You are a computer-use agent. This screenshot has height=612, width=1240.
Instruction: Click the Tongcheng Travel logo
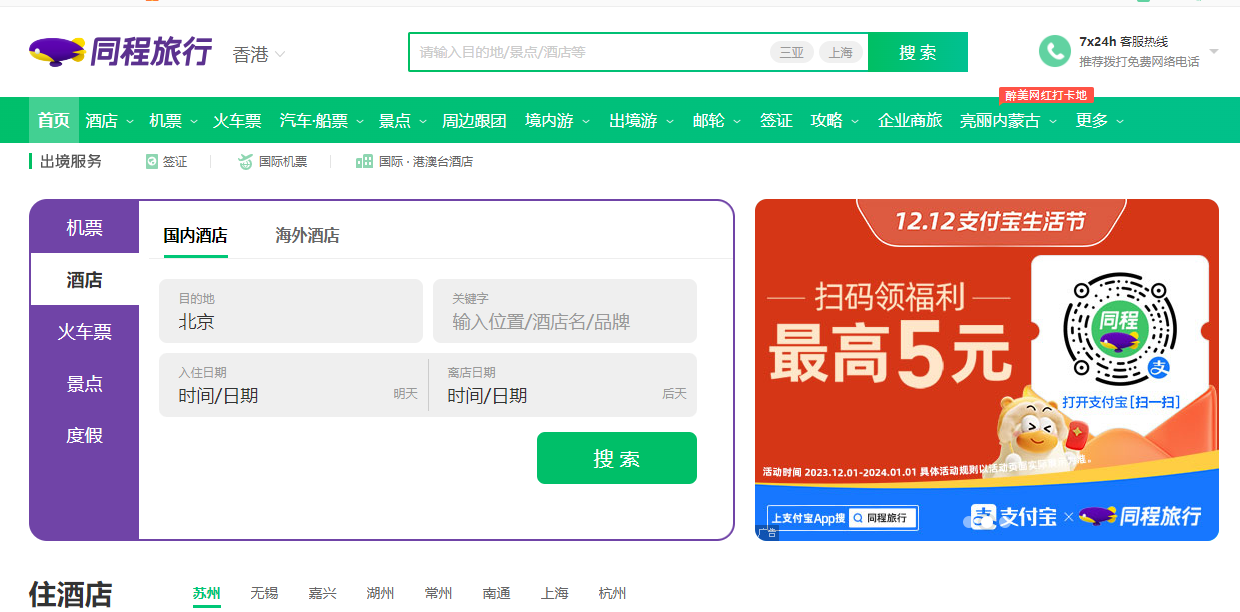coord(120,51)
